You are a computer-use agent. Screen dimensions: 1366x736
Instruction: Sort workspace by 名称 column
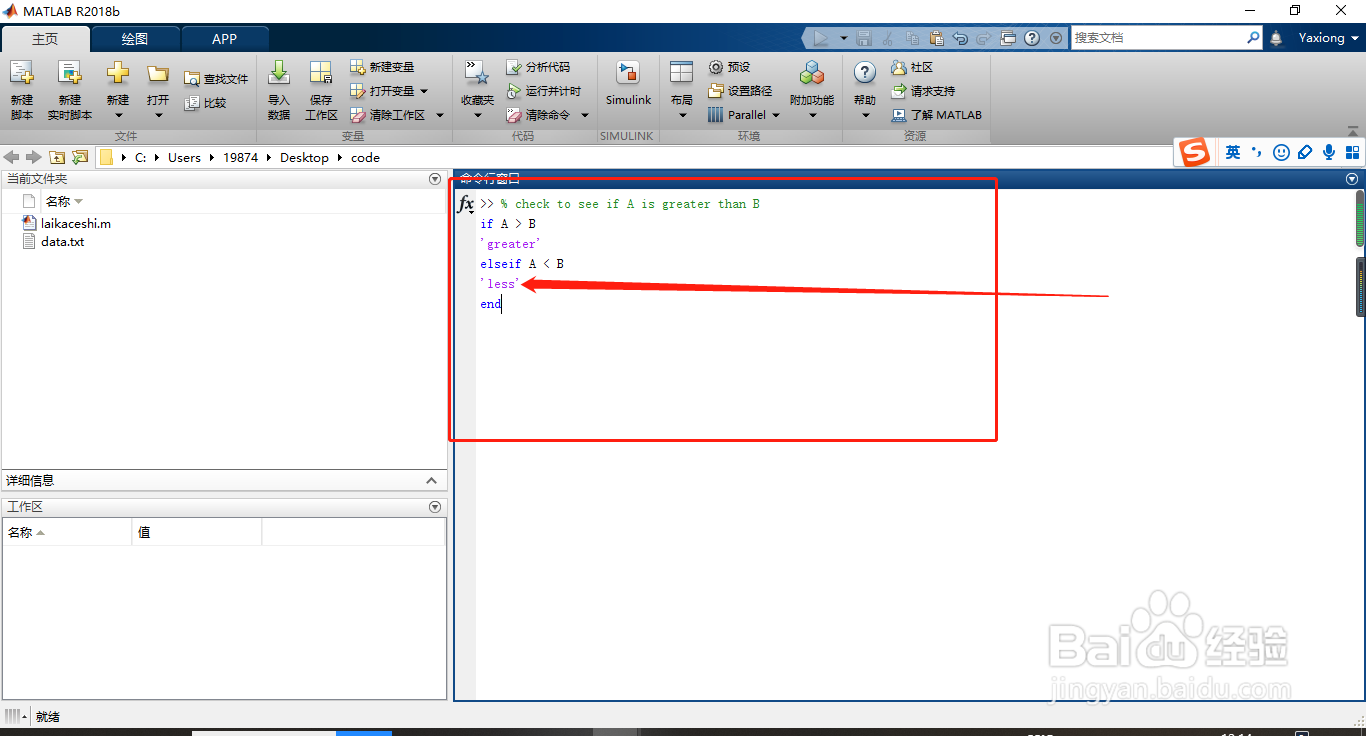point(66,532)
